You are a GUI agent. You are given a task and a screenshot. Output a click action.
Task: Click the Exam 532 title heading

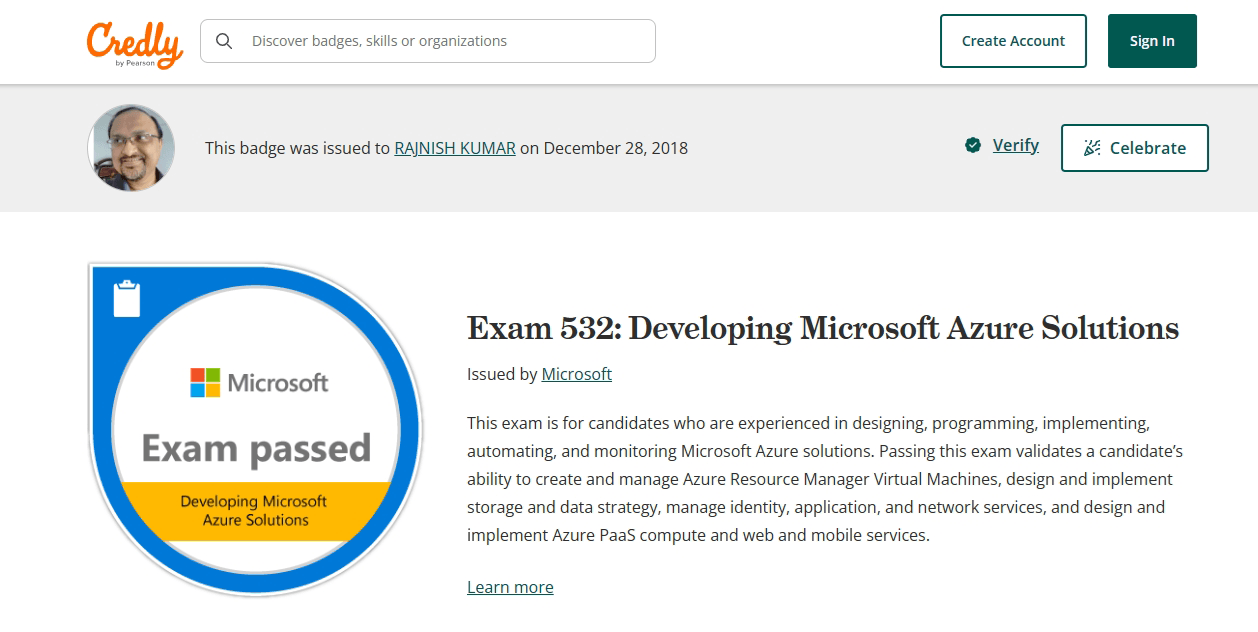pos(822,328)
